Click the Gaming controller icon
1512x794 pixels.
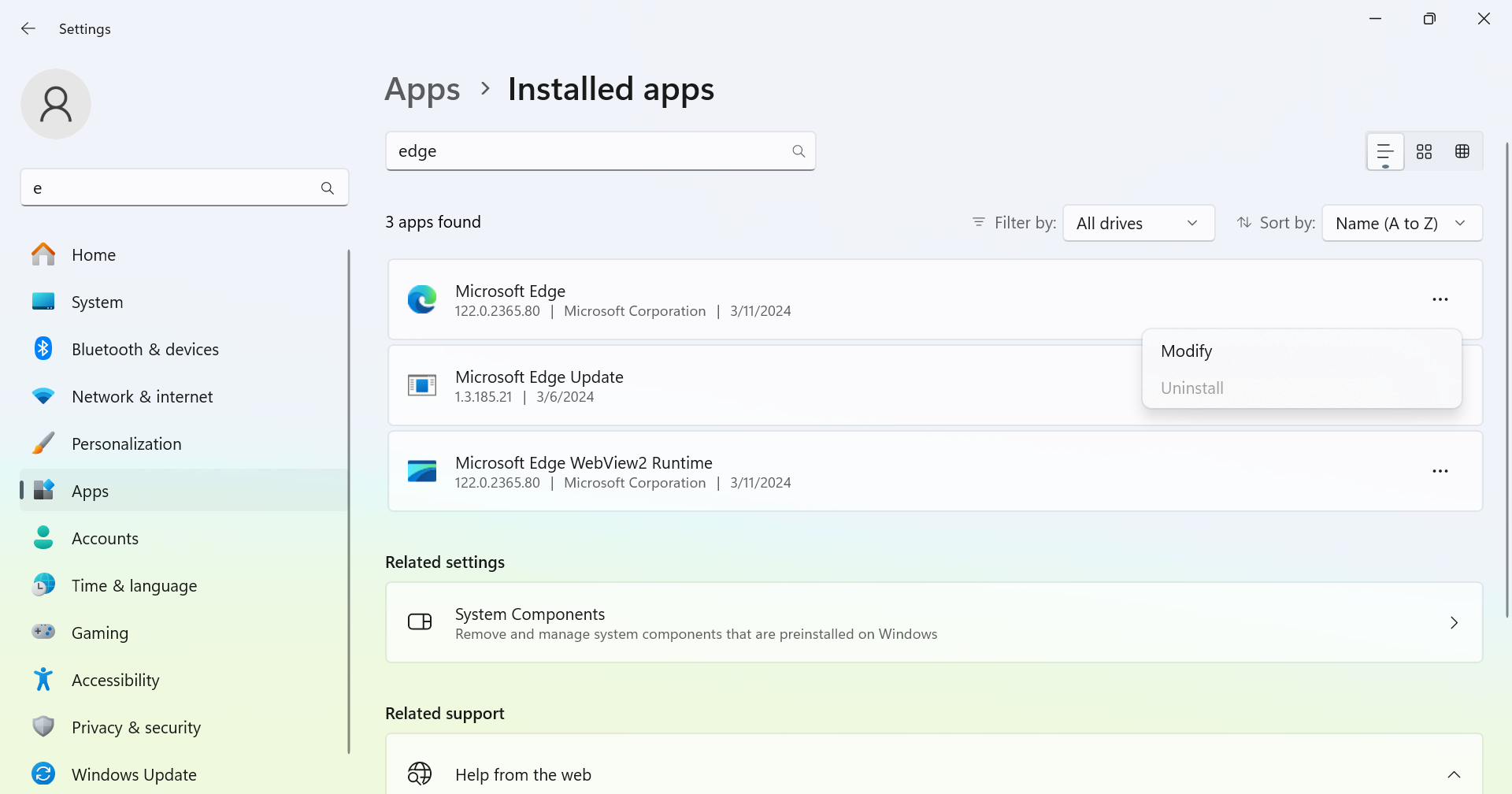pyautogui.click(x=43, y=632)
